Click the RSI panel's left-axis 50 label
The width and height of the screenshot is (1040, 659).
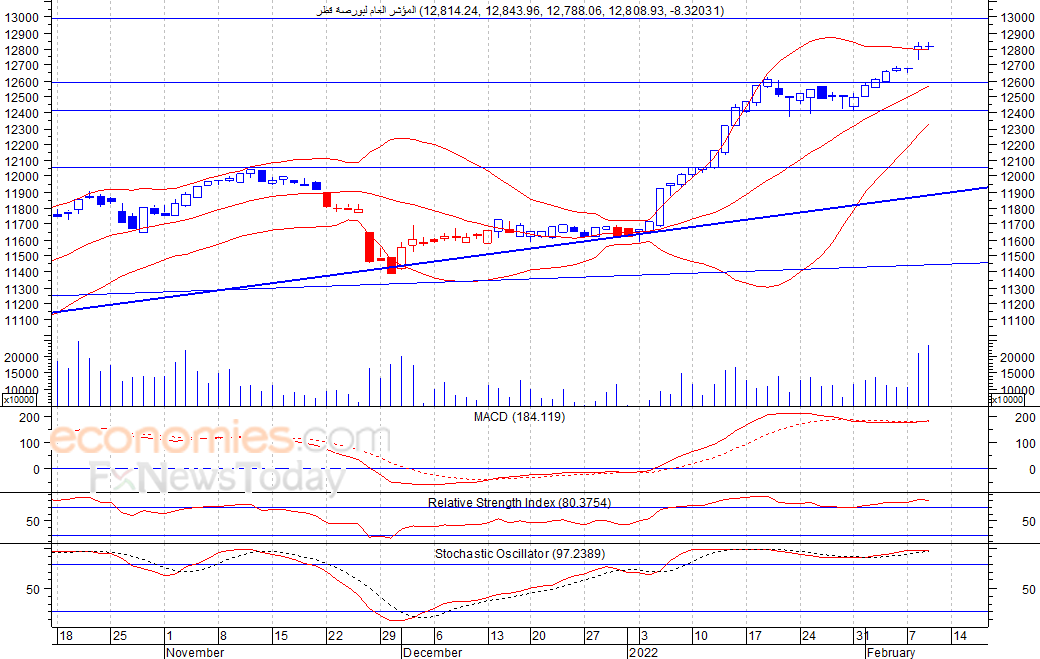[x=33, y=522]
